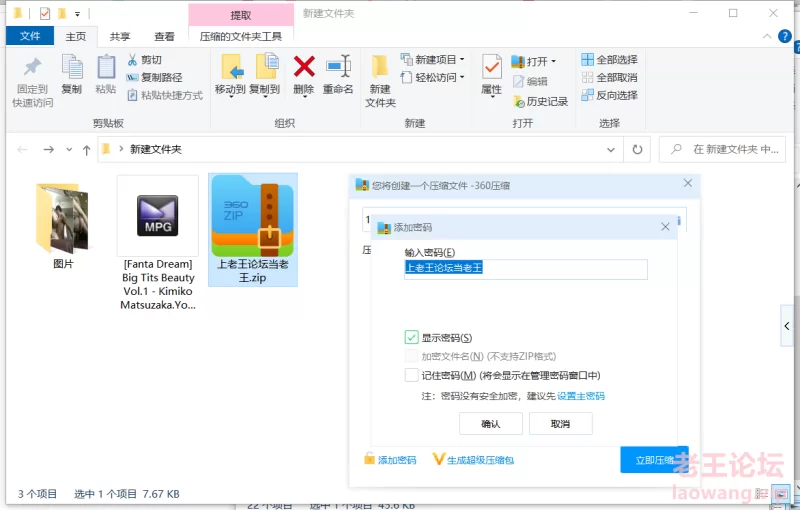Click the 提取 extract context tab

click(241, 15)
